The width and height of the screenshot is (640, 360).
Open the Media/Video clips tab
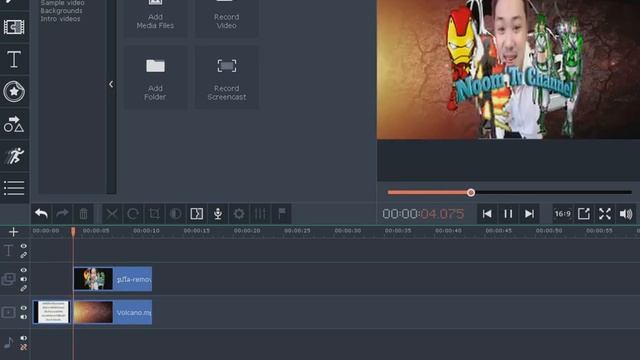pyautogui.click(x=14, y=27)
